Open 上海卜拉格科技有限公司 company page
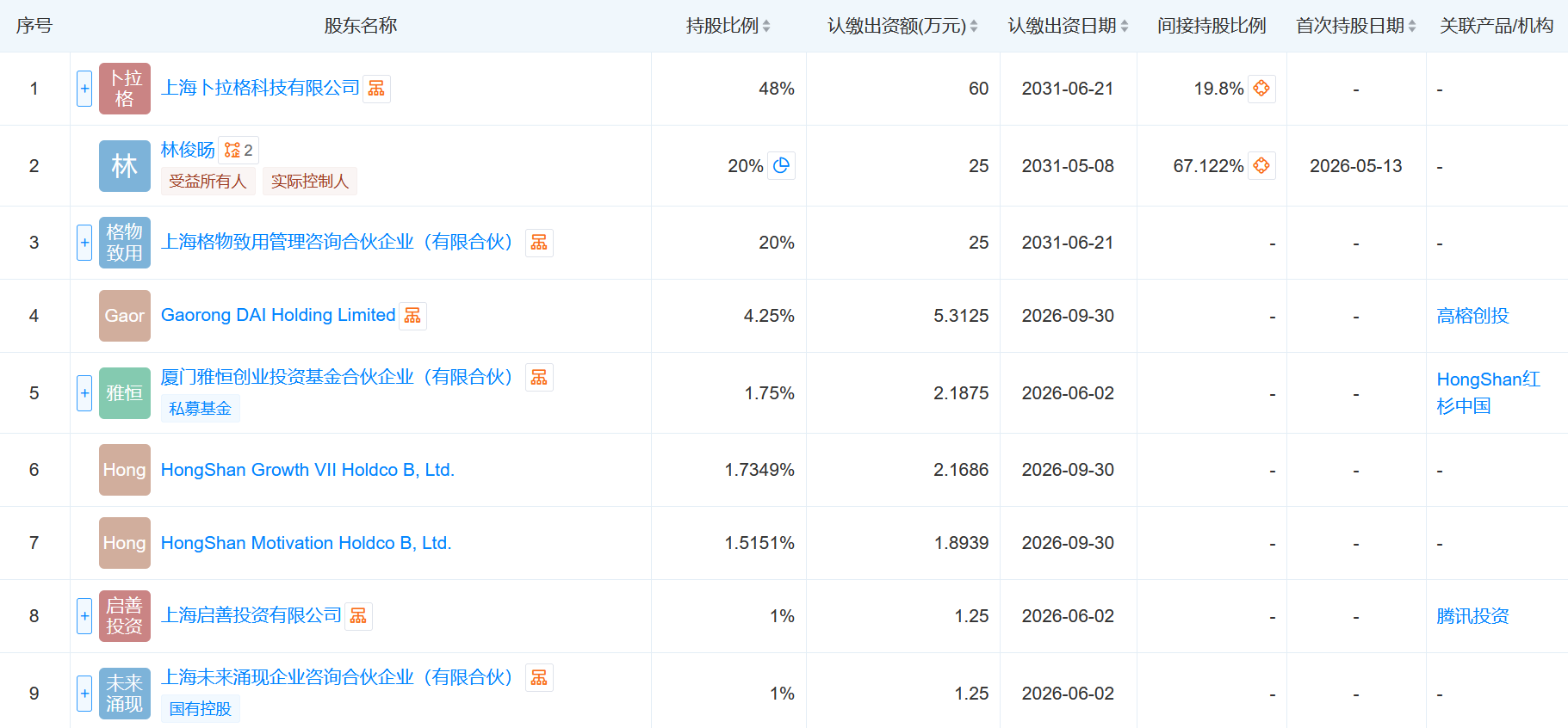This screenshot has width=1568, height=728. (260, 88)
